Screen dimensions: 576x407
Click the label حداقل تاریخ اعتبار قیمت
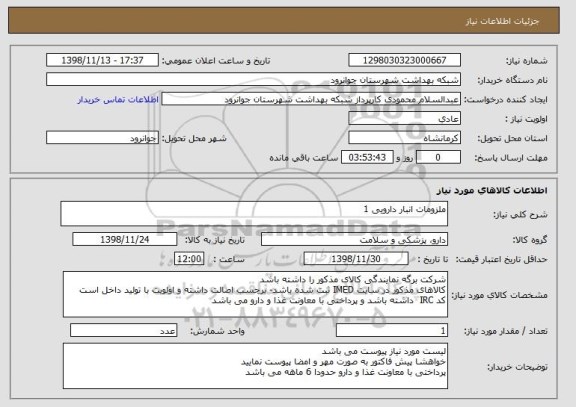click(502, 260)
